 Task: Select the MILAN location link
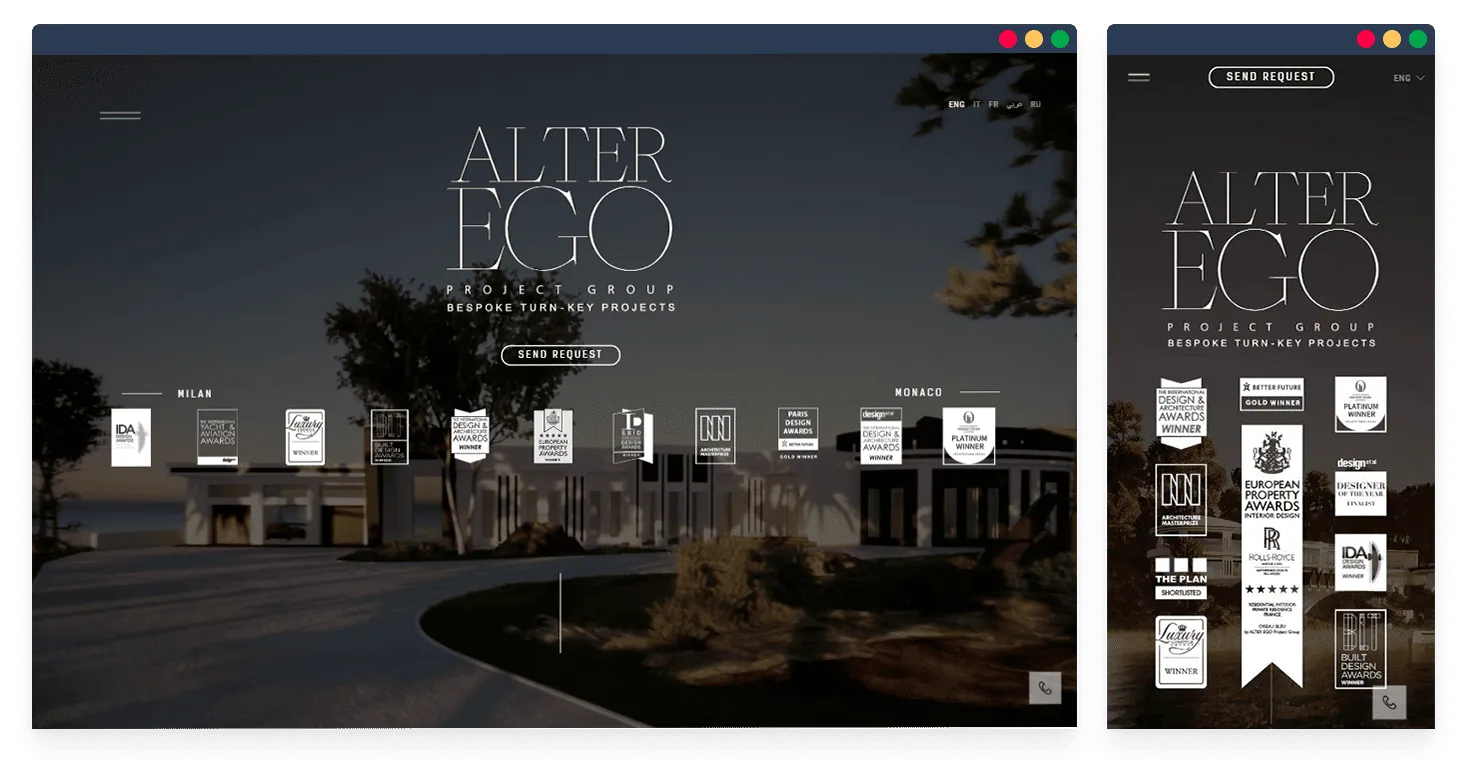coord(195,394)
